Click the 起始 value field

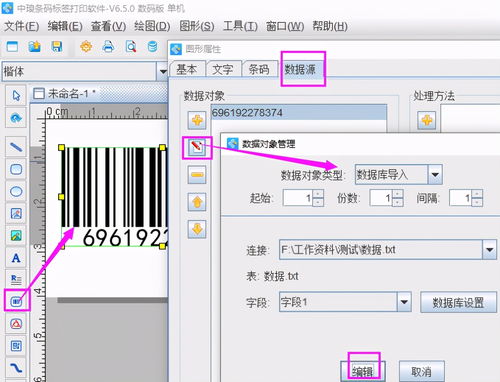[x=298, y=198]
